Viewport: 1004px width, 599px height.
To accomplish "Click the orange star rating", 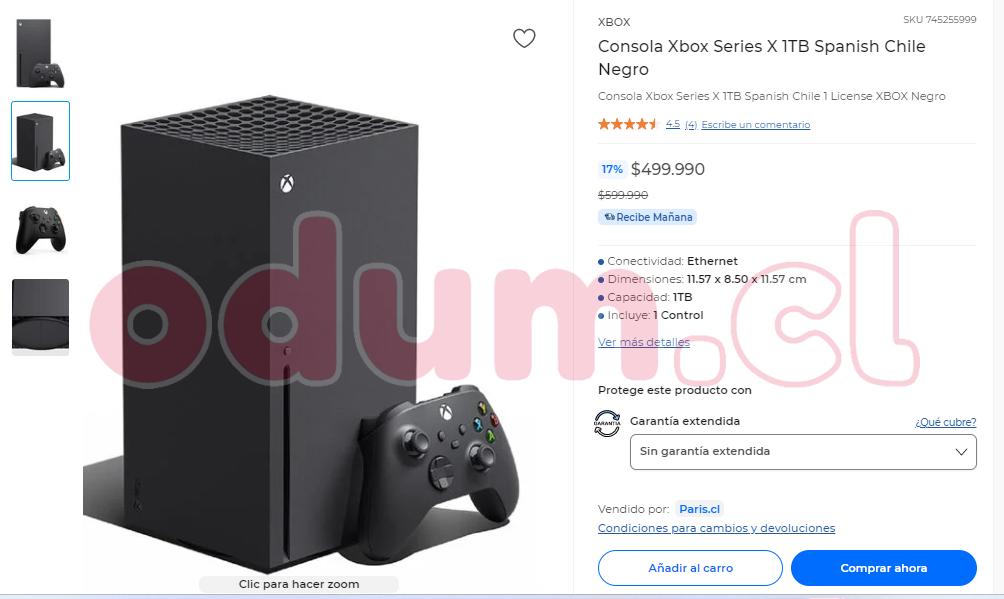I will click(628, 124).
